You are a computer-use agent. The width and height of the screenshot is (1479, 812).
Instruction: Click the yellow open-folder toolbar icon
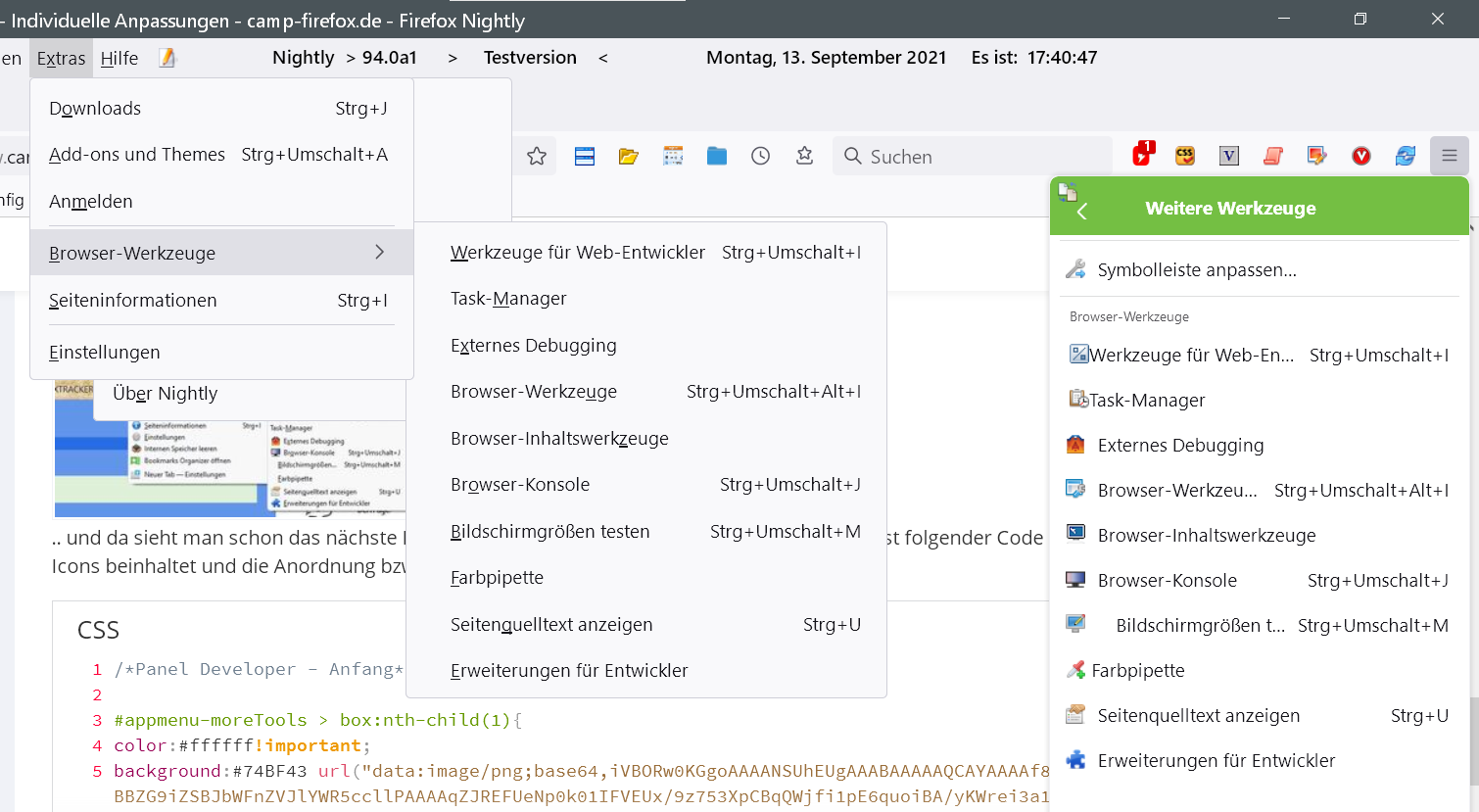click(x=629, y=157)
